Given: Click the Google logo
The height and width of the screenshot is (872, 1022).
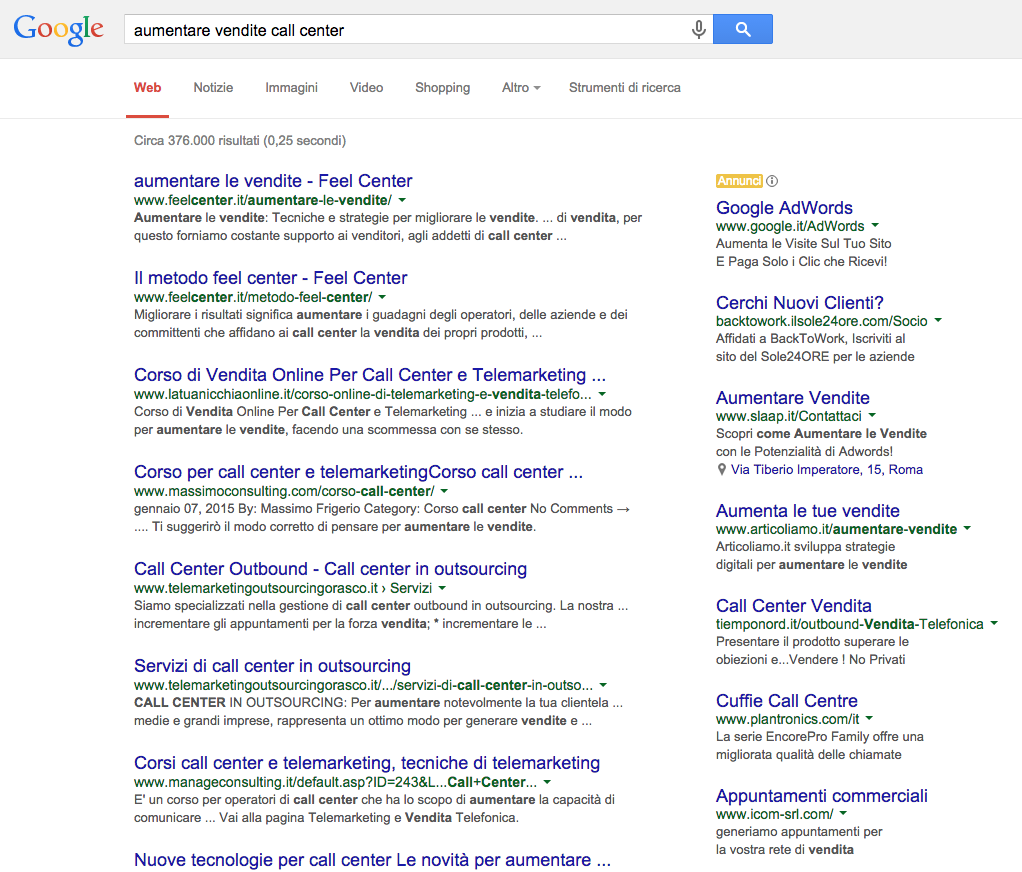Looking at the screenshot, I should tap(59, 29).
